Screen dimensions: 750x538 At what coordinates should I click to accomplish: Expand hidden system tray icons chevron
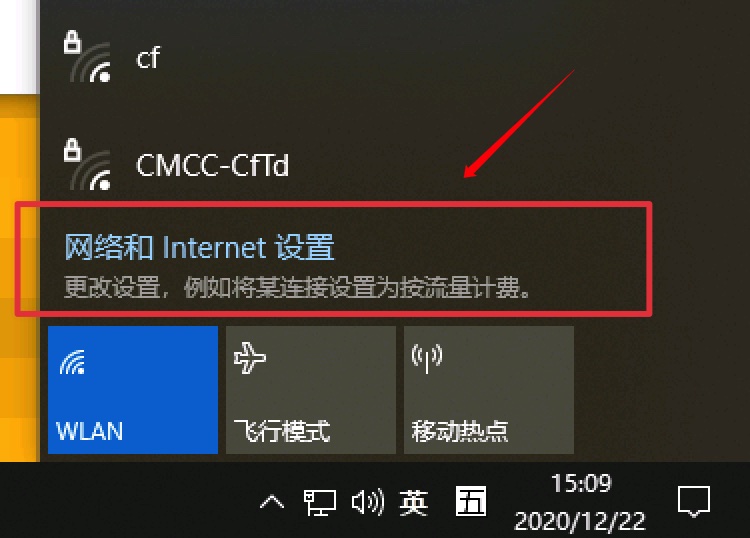point(272,503)
